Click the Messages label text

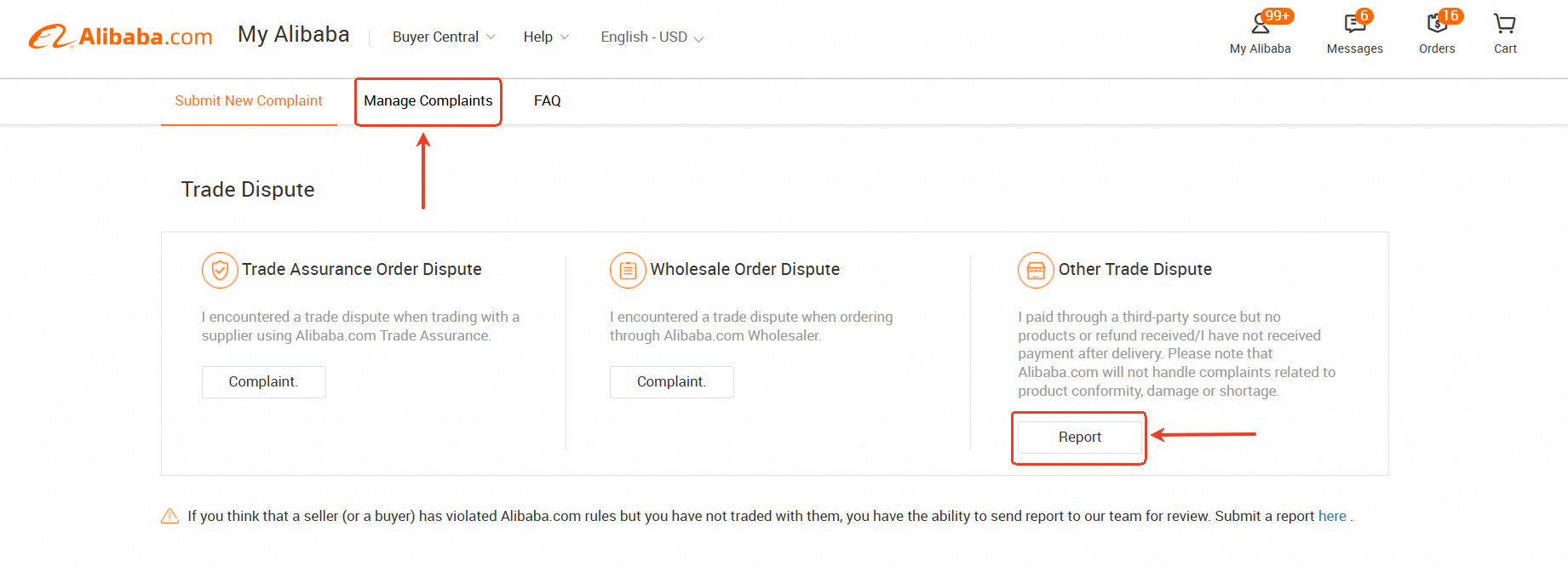pos(1355,49)
